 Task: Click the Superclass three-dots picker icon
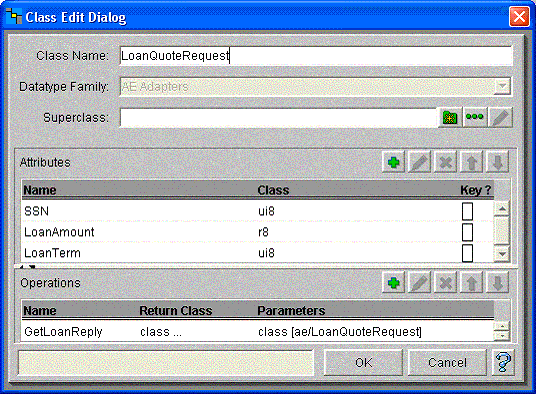click(475, 118)
